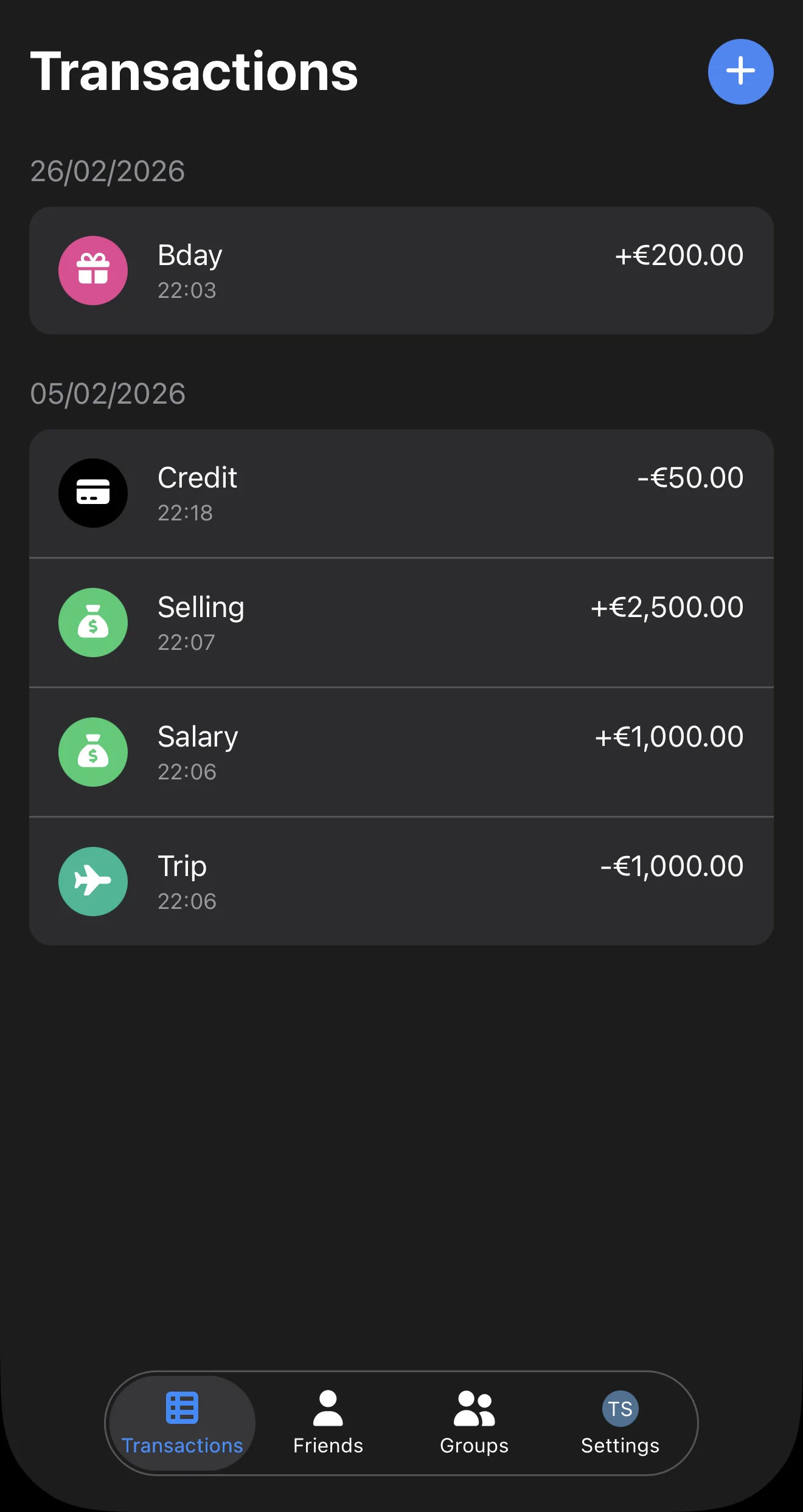Click the +€200.00 amount

tap(679, 255)
